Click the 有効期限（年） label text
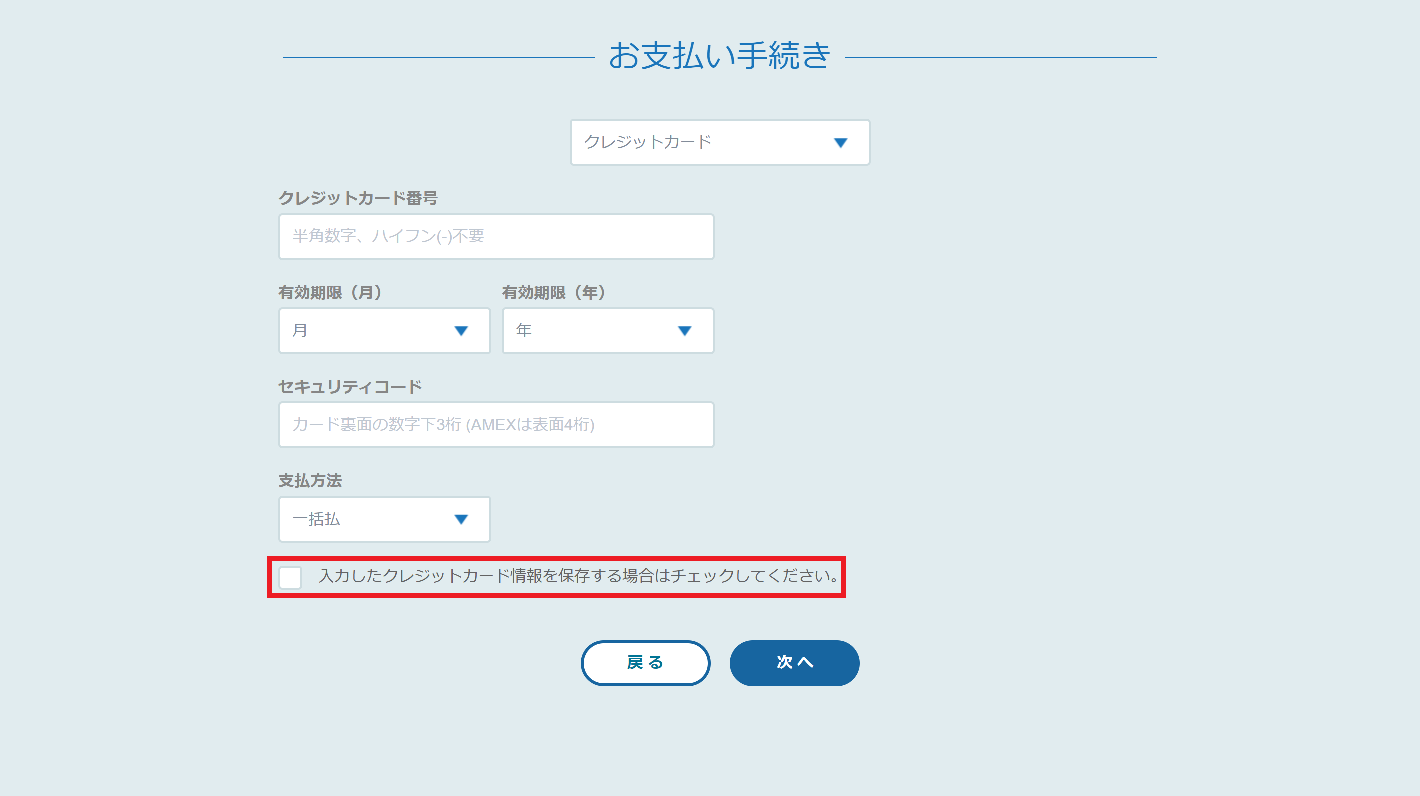The image size is (1420, 796). click(x=555, y=292)
